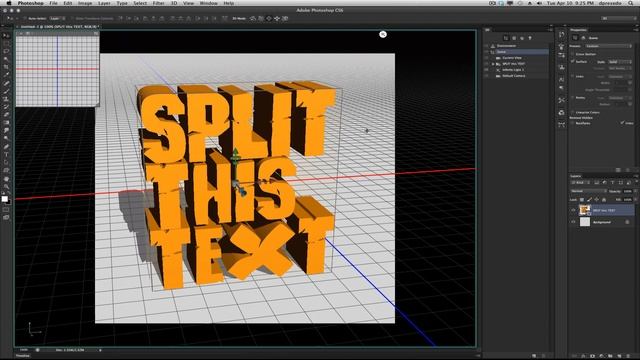Open the Filter menu

click(x=158, y=3)
